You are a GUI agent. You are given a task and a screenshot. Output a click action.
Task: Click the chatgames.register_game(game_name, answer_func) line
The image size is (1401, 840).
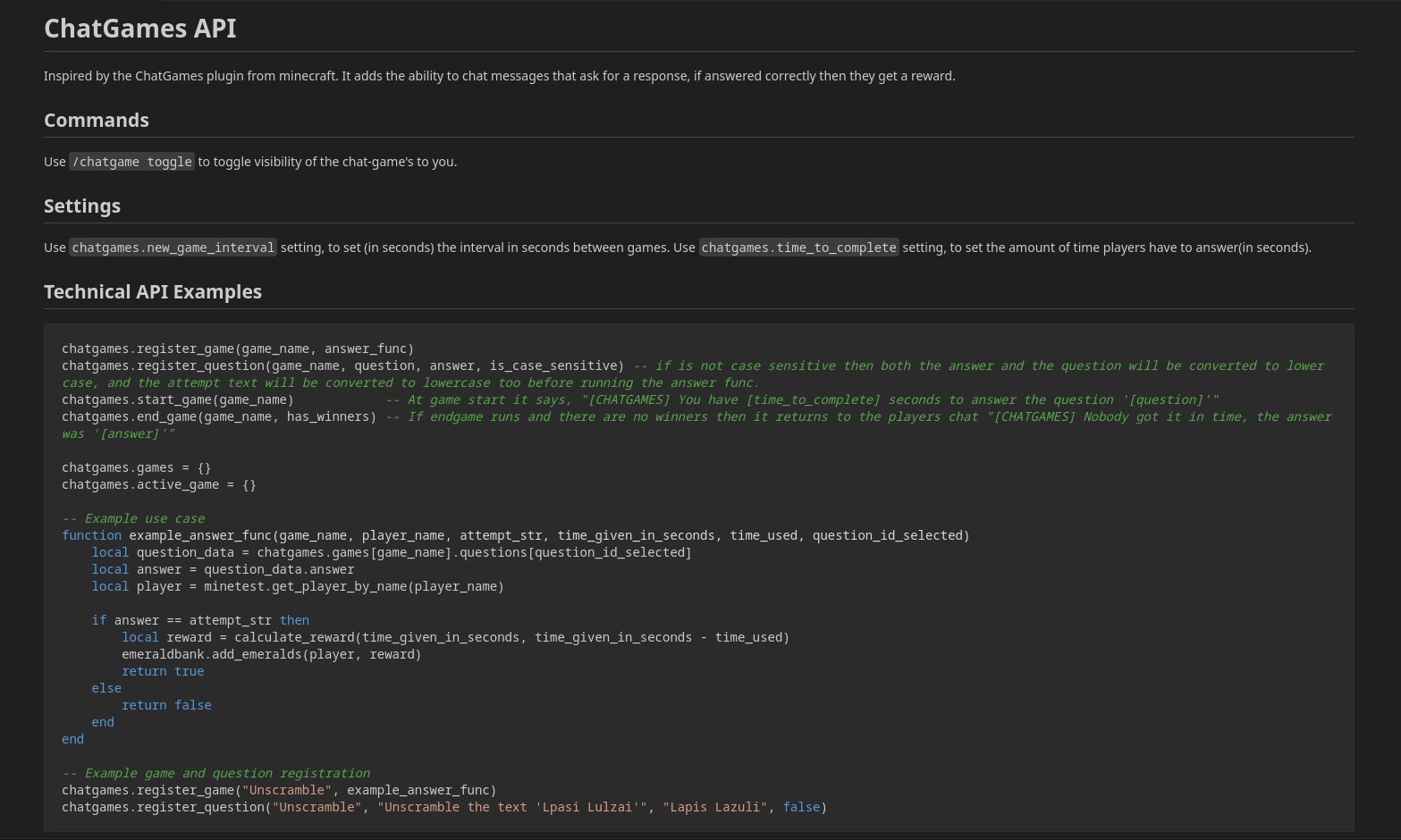(x=238, y=349)
